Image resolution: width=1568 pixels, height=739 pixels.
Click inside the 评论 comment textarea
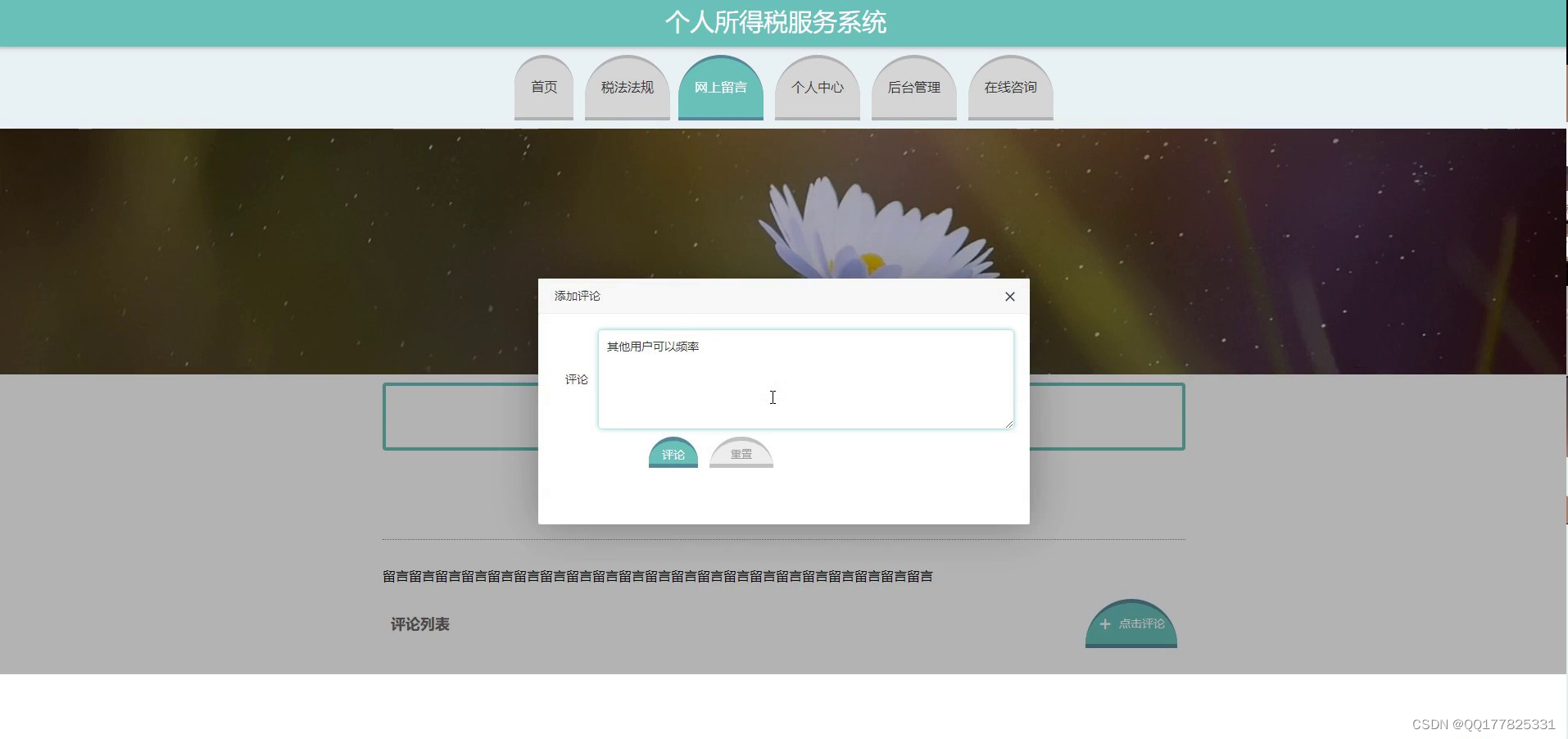pos(805,379)
